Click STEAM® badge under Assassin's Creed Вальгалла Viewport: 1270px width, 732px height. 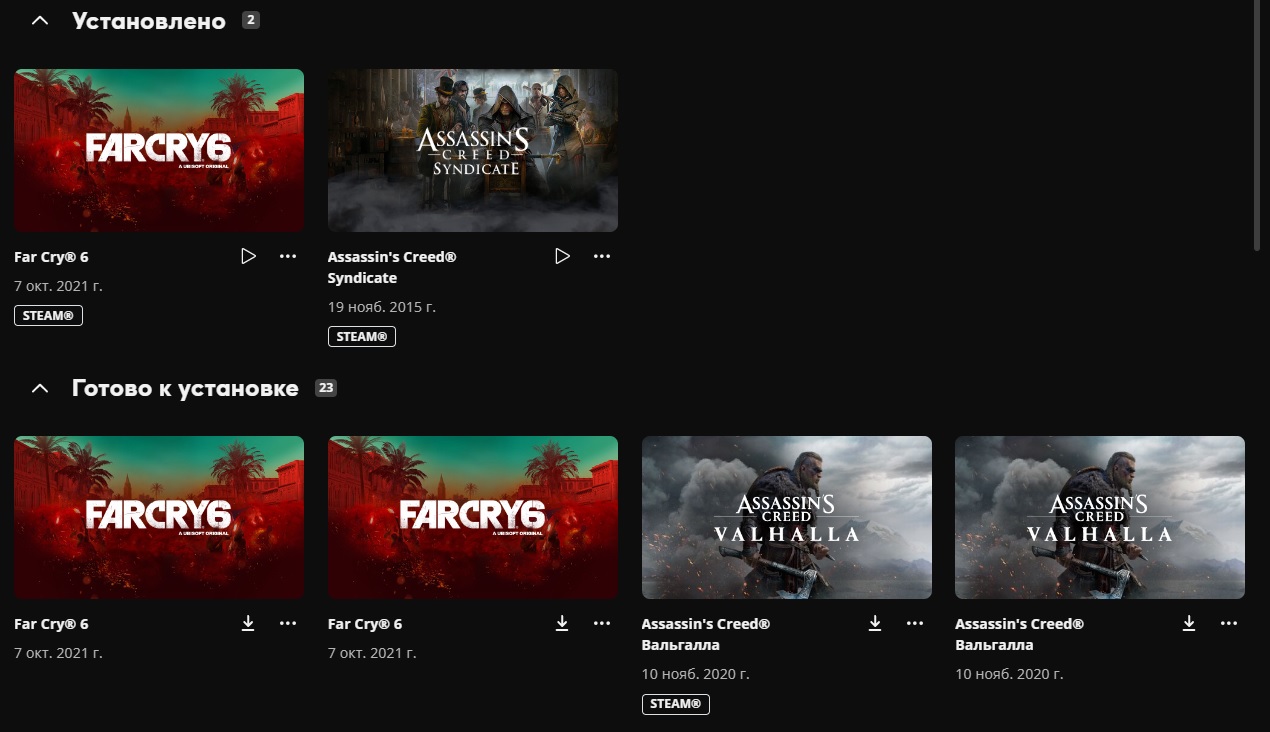(x=676, y=704)
